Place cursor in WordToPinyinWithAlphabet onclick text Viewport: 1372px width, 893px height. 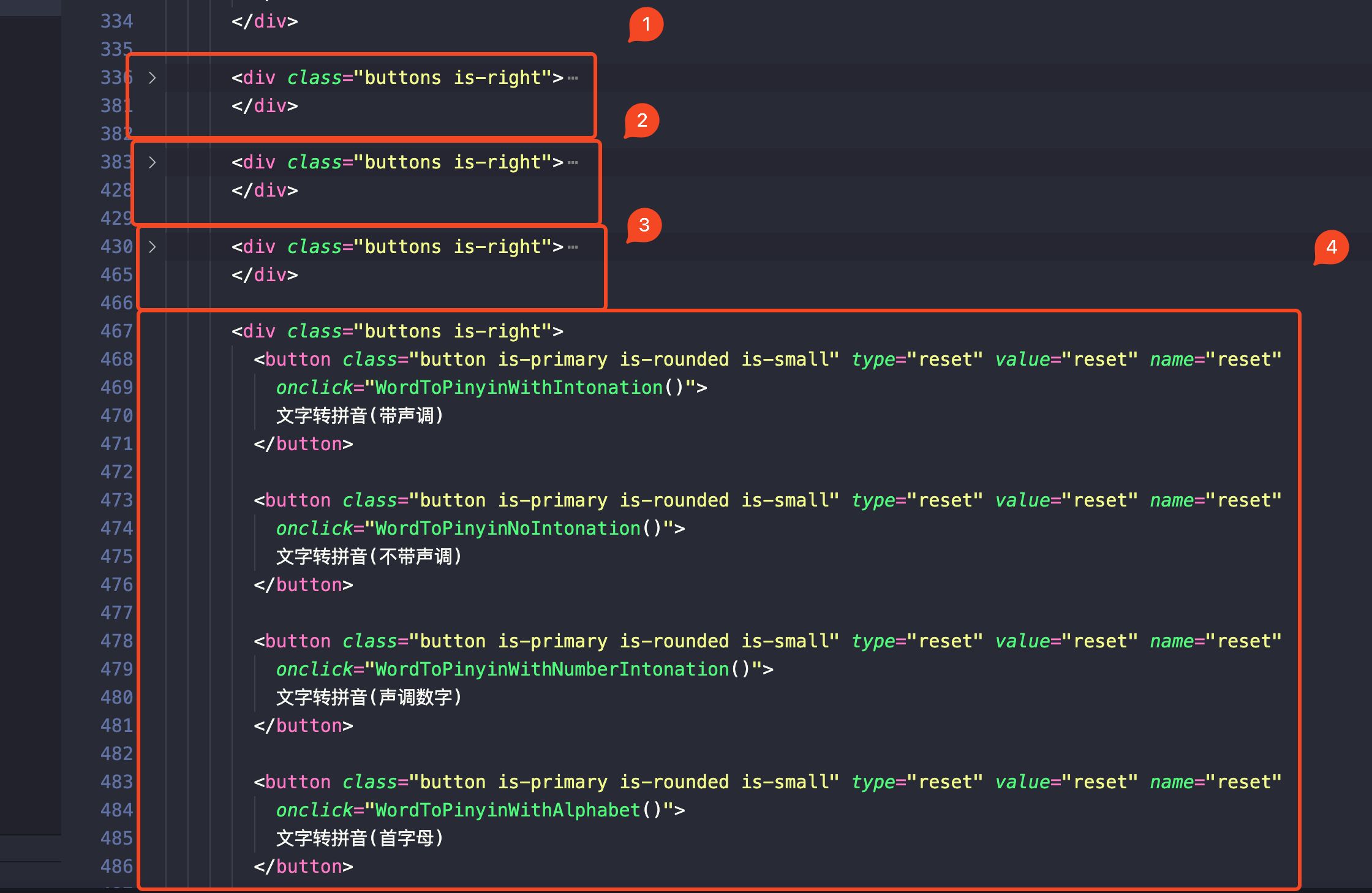click(508, 810)
